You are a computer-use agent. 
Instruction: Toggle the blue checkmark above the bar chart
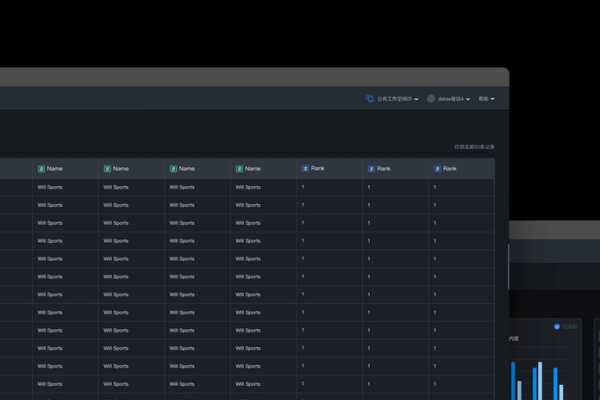(557, 326)
